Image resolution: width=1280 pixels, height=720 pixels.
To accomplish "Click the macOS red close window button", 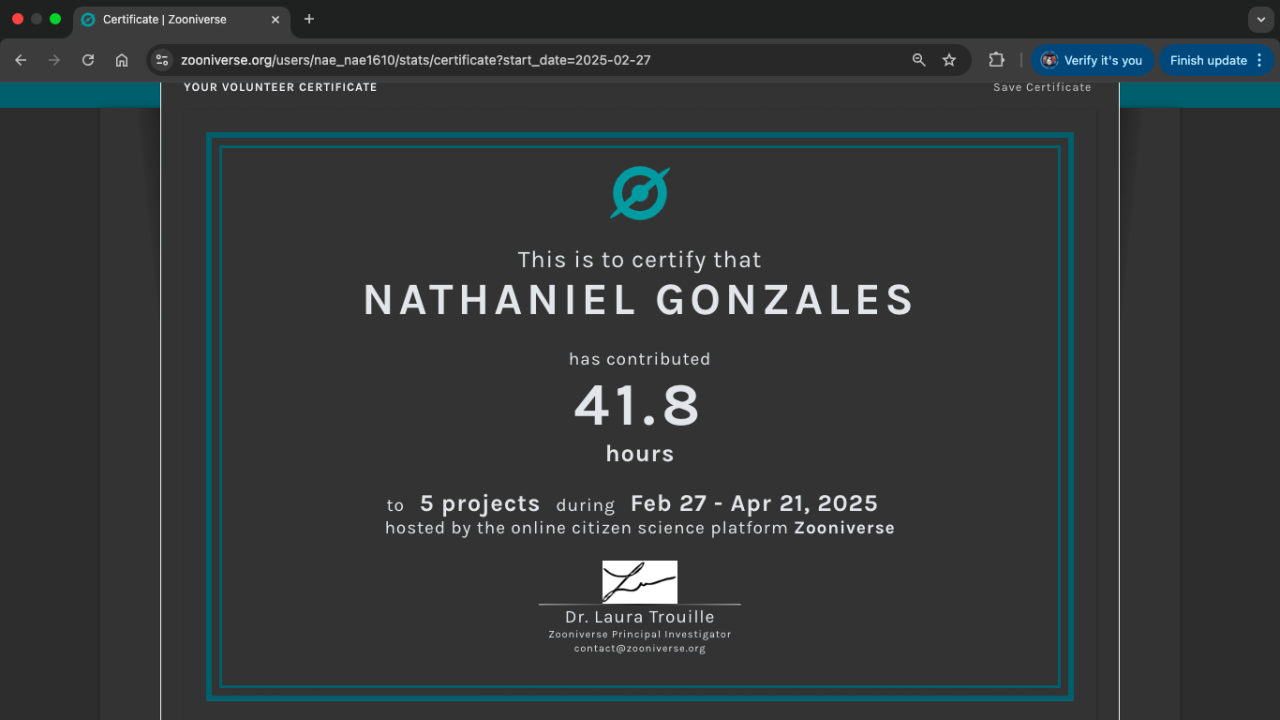I will [x=18, y=19].
